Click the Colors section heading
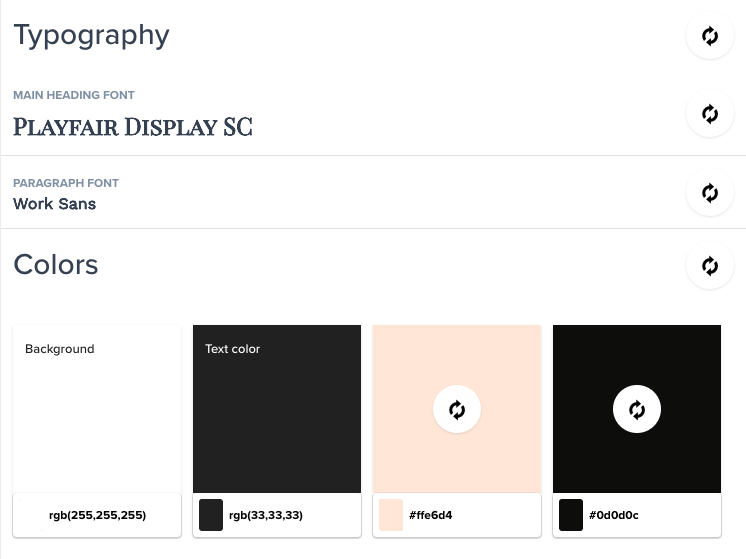 (56, 264)
